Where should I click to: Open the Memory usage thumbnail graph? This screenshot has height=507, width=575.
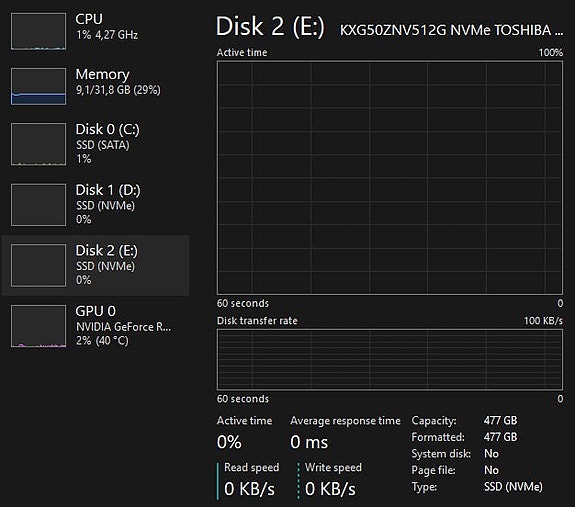pyautogui.click(x=39, y=86)
